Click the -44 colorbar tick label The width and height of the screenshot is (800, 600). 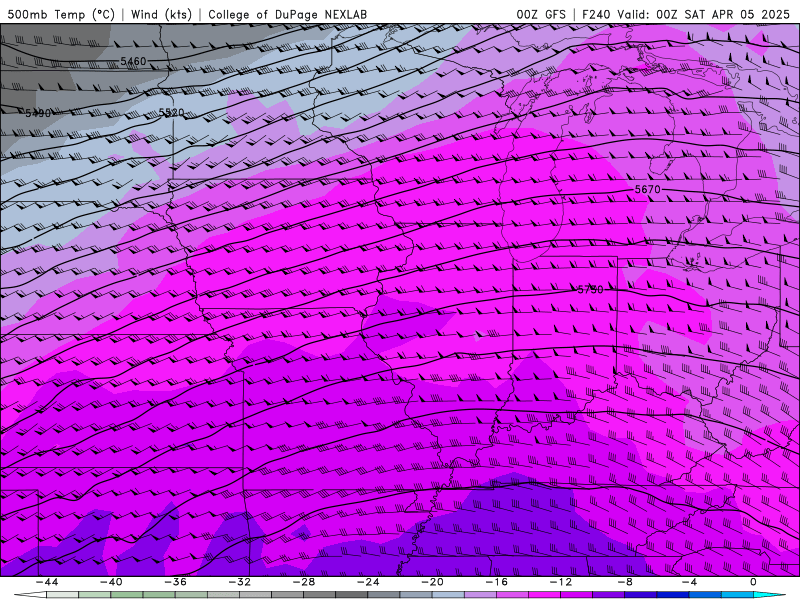[x=47, y=582]
